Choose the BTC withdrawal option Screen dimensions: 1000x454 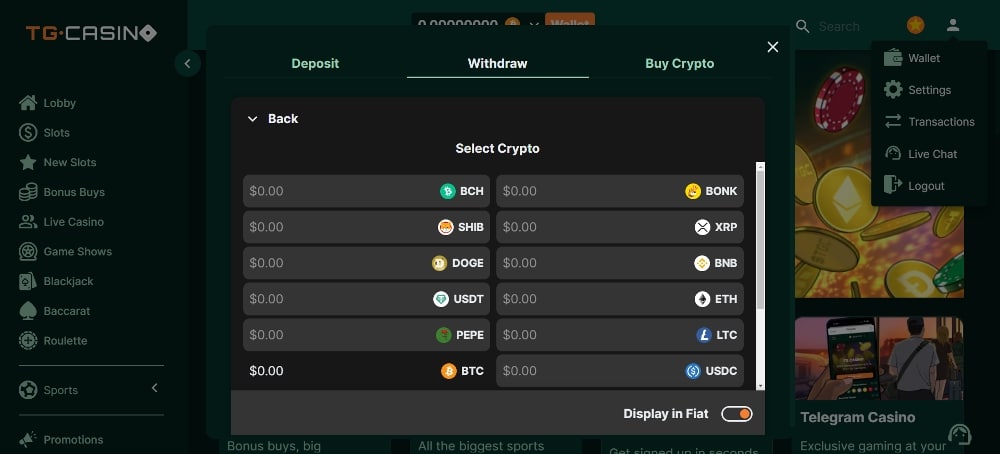tap(366, 370)
